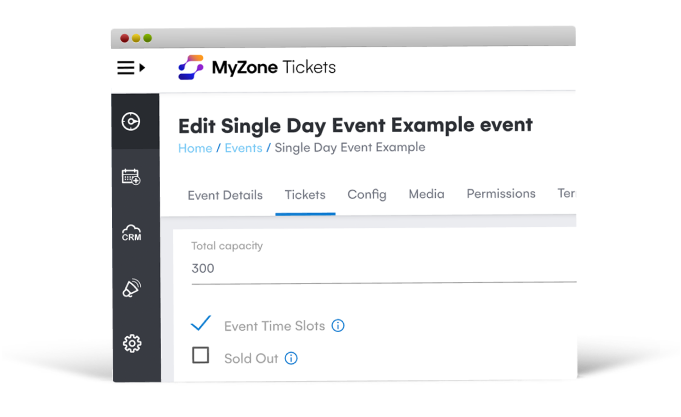681x417 pixels.
Task: Toggle the Event Time Slots checkmark
Action: pyautogui.click(x=201, y=323)
